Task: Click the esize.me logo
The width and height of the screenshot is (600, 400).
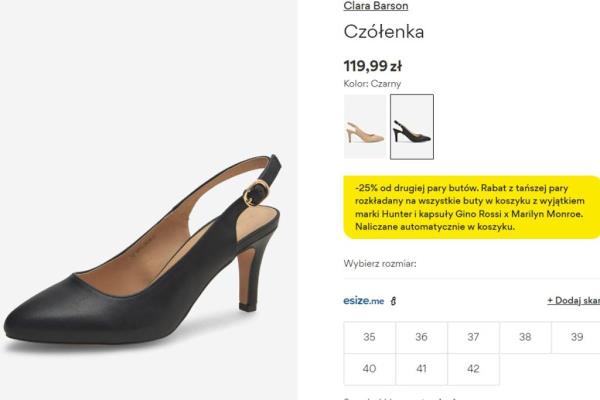Action: click(x=363, y=300)
